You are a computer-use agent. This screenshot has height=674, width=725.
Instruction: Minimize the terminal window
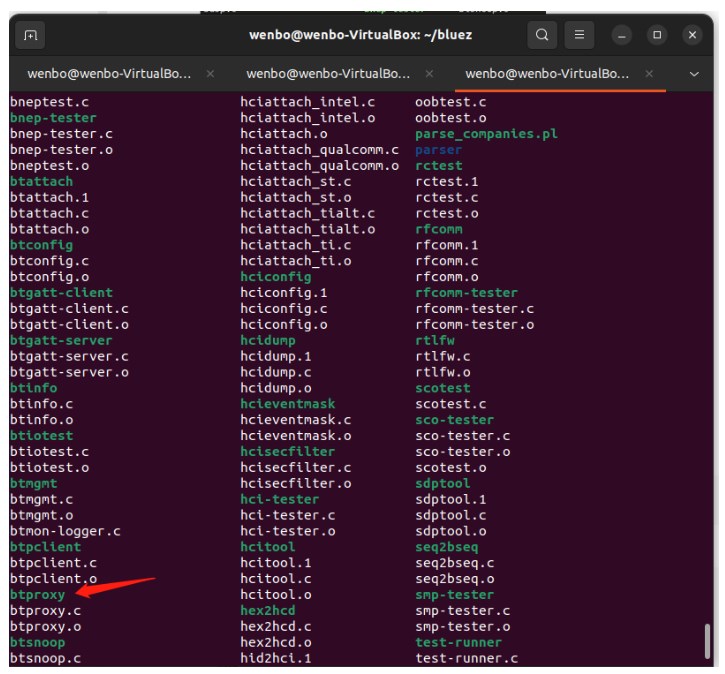621,36
